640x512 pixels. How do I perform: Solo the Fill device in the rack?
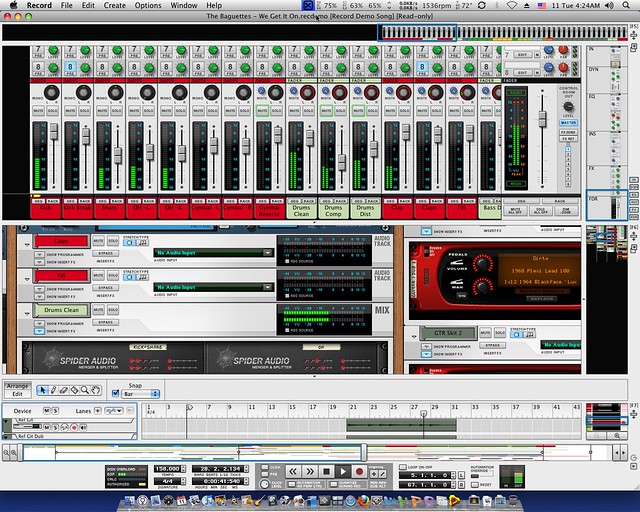[x=113, y=276]
